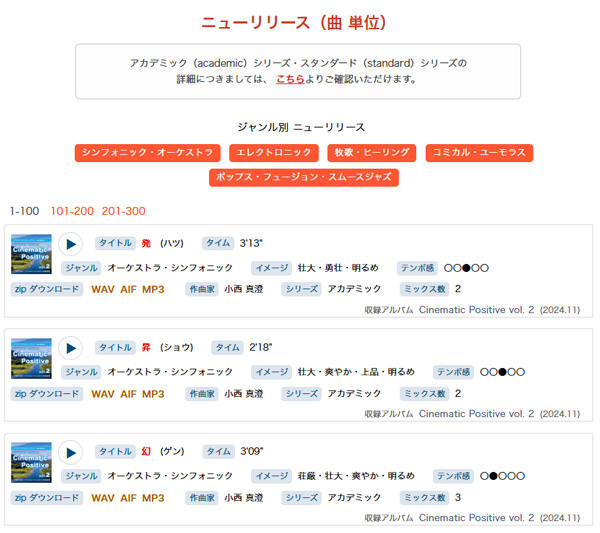
Task: Download MP3 for track 発
Action: (153, 289)
